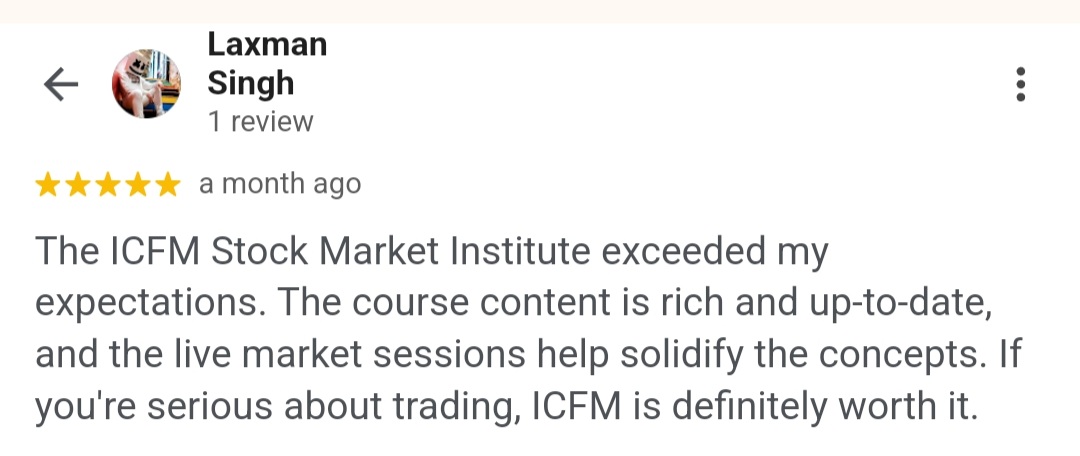Tap the '1 review' count
This screenshot has height=456, width=1080.
[260, 122]
